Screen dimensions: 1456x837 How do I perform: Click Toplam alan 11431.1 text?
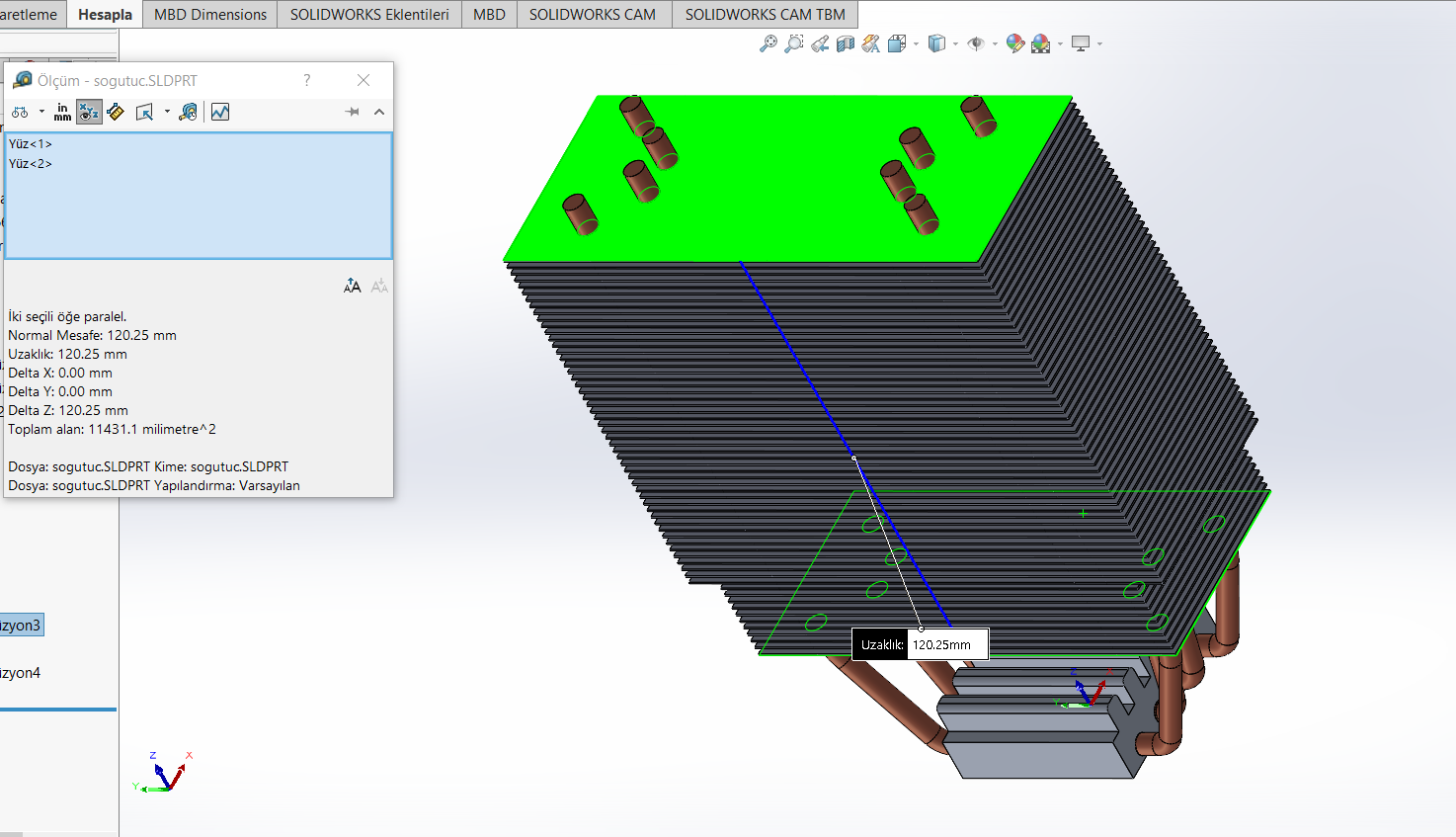coord(112,429)
